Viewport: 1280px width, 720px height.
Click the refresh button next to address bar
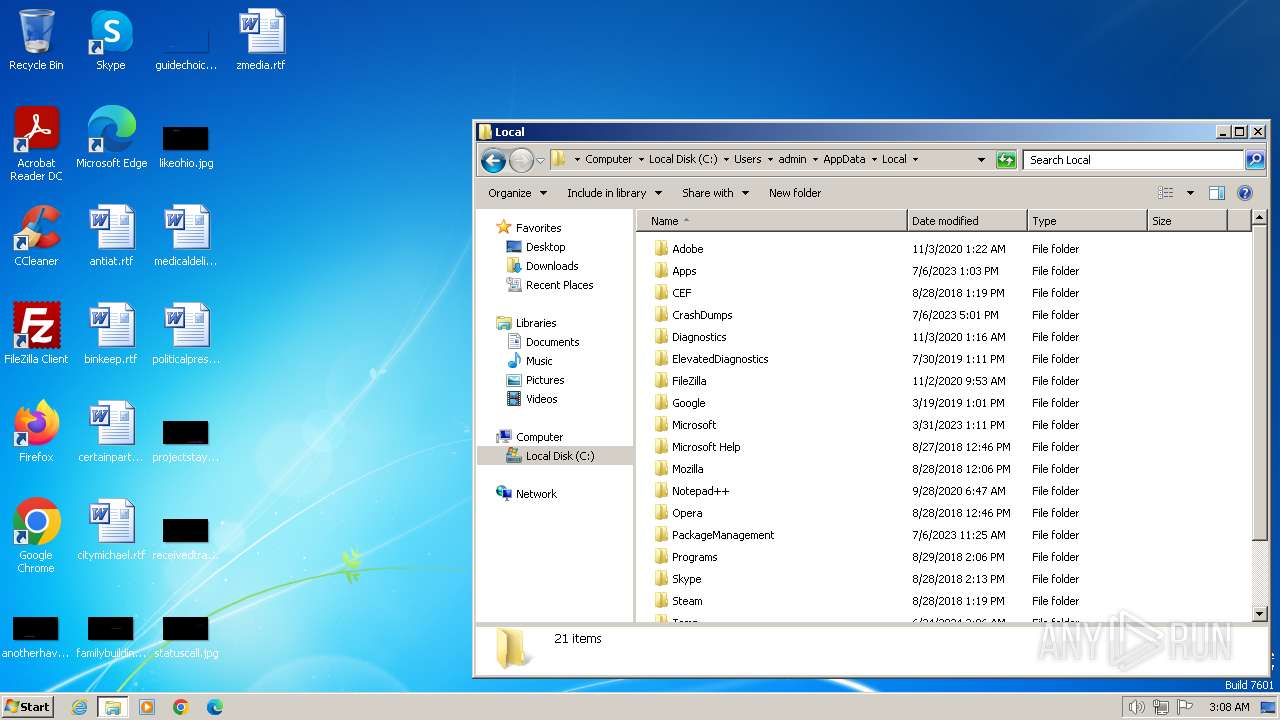1006,160
